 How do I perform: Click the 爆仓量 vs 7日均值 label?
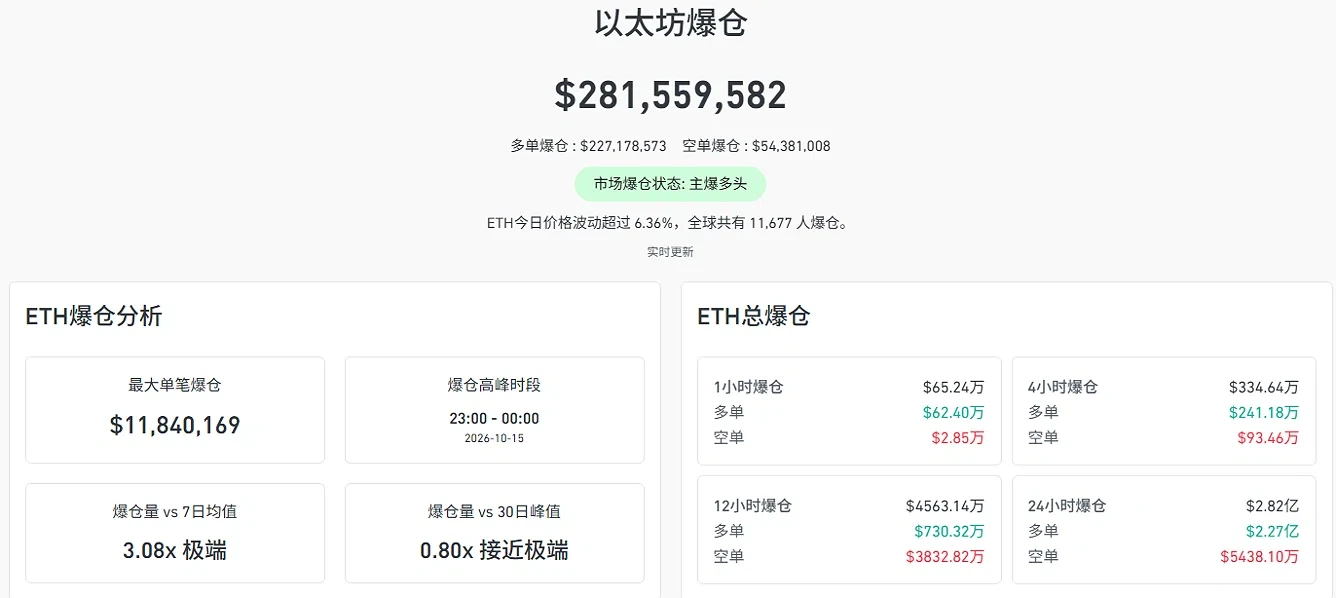[x=175, y=511]
